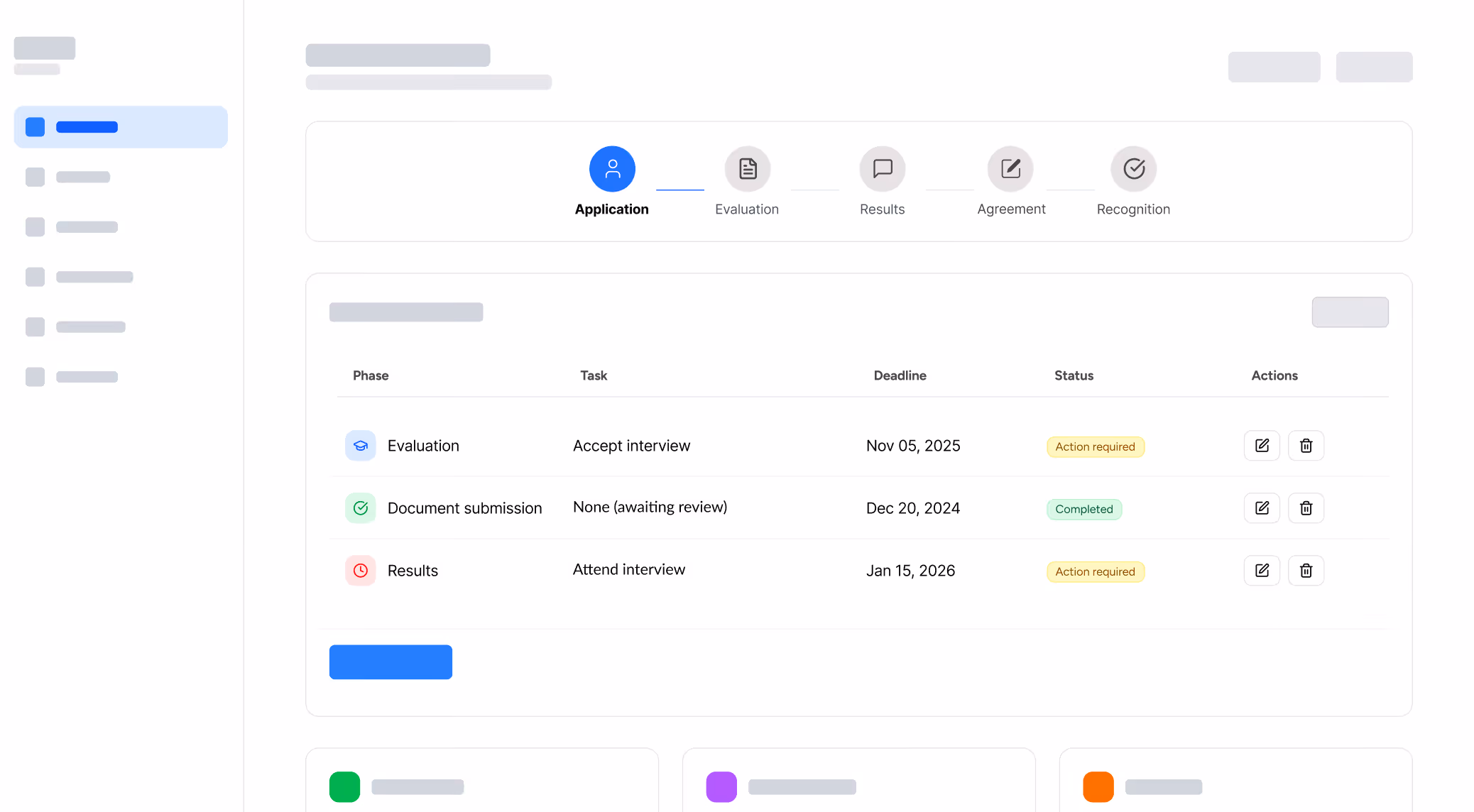This screenshot has height=812, width=1474.
Task: Click the Task column header
Action: click(594, 375)
